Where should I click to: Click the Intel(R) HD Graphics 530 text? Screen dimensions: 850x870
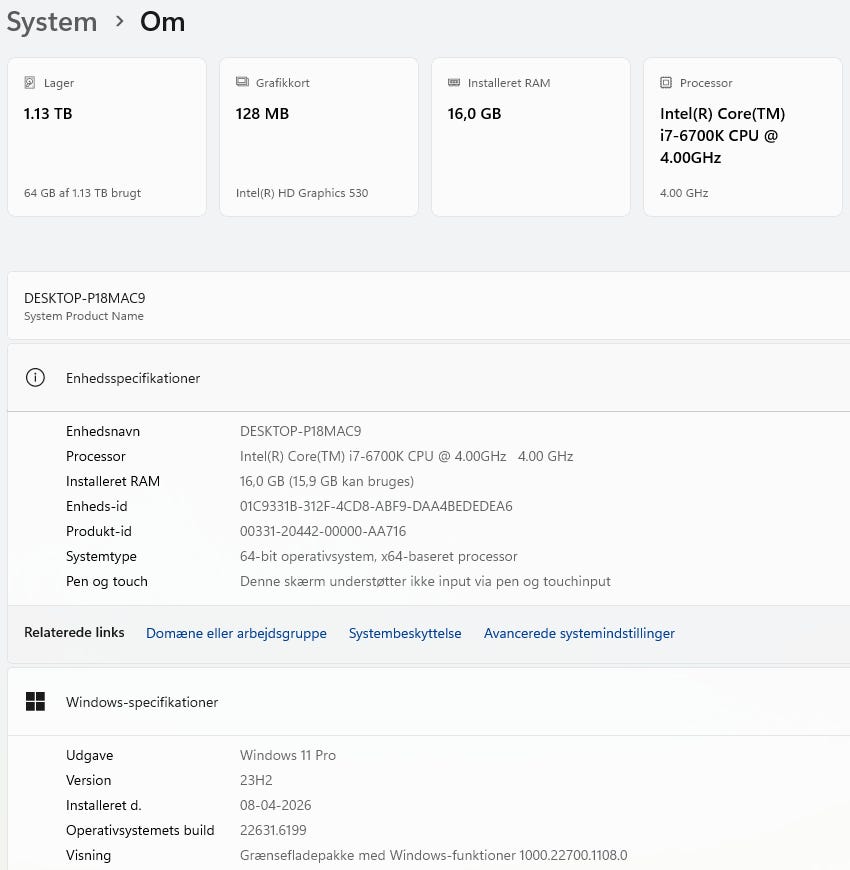pyautogui.click(x=302, y=193)
